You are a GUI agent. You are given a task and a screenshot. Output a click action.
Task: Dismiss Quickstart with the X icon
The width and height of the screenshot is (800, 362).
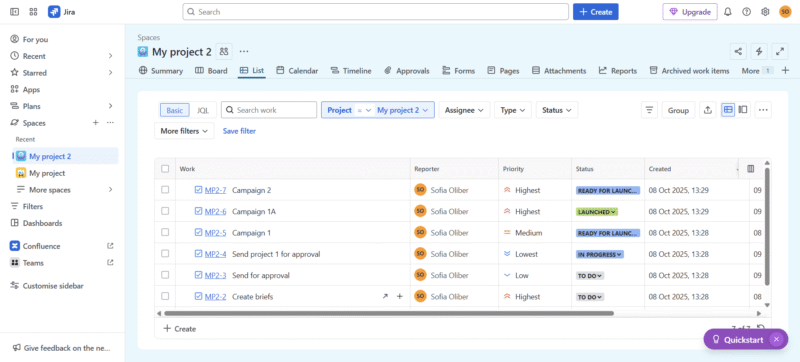pos(776,340)
